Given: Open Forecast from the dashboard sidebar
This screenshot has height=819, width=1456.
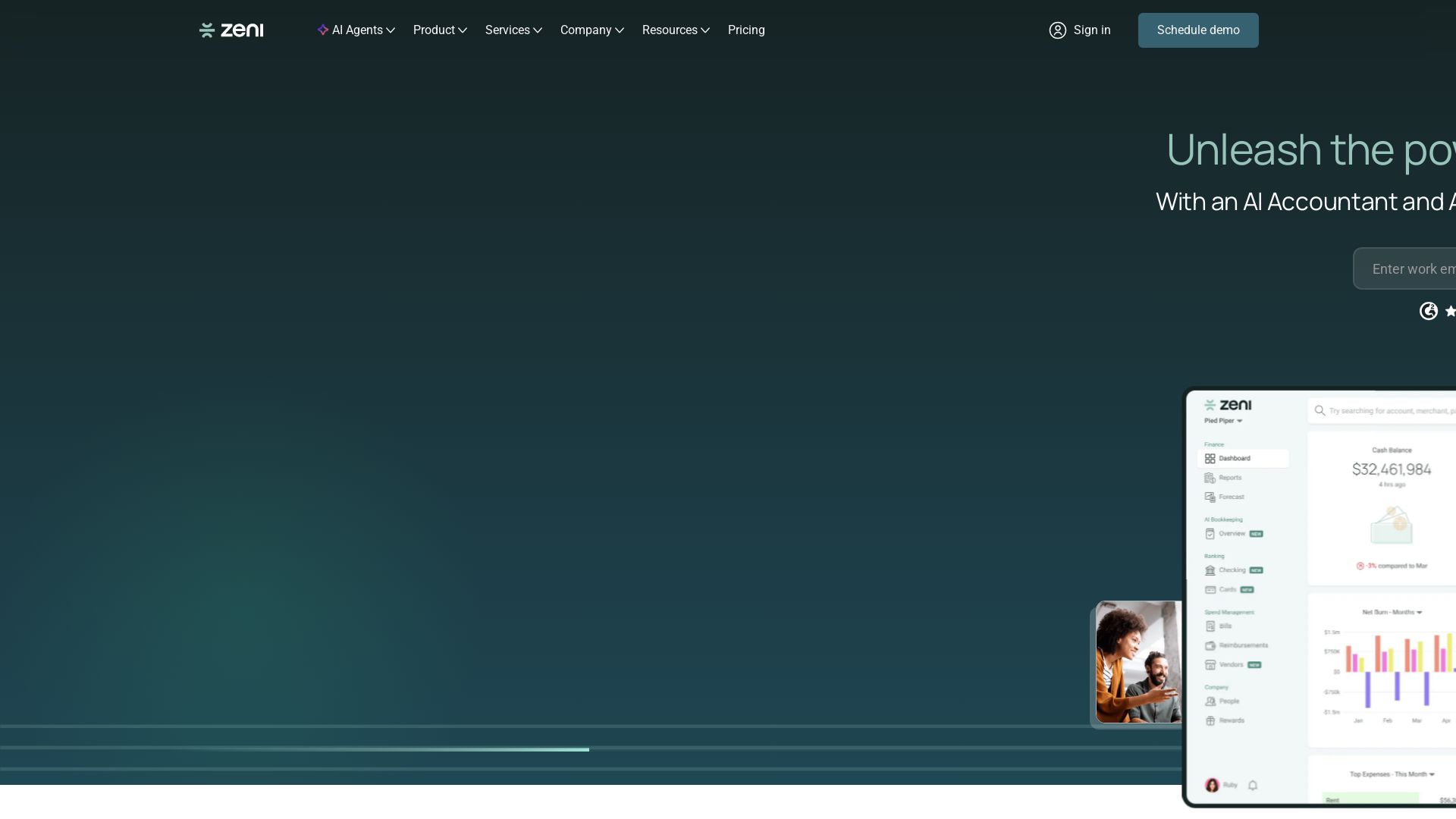Looking at the screenshot, I should click(1225, 497).
